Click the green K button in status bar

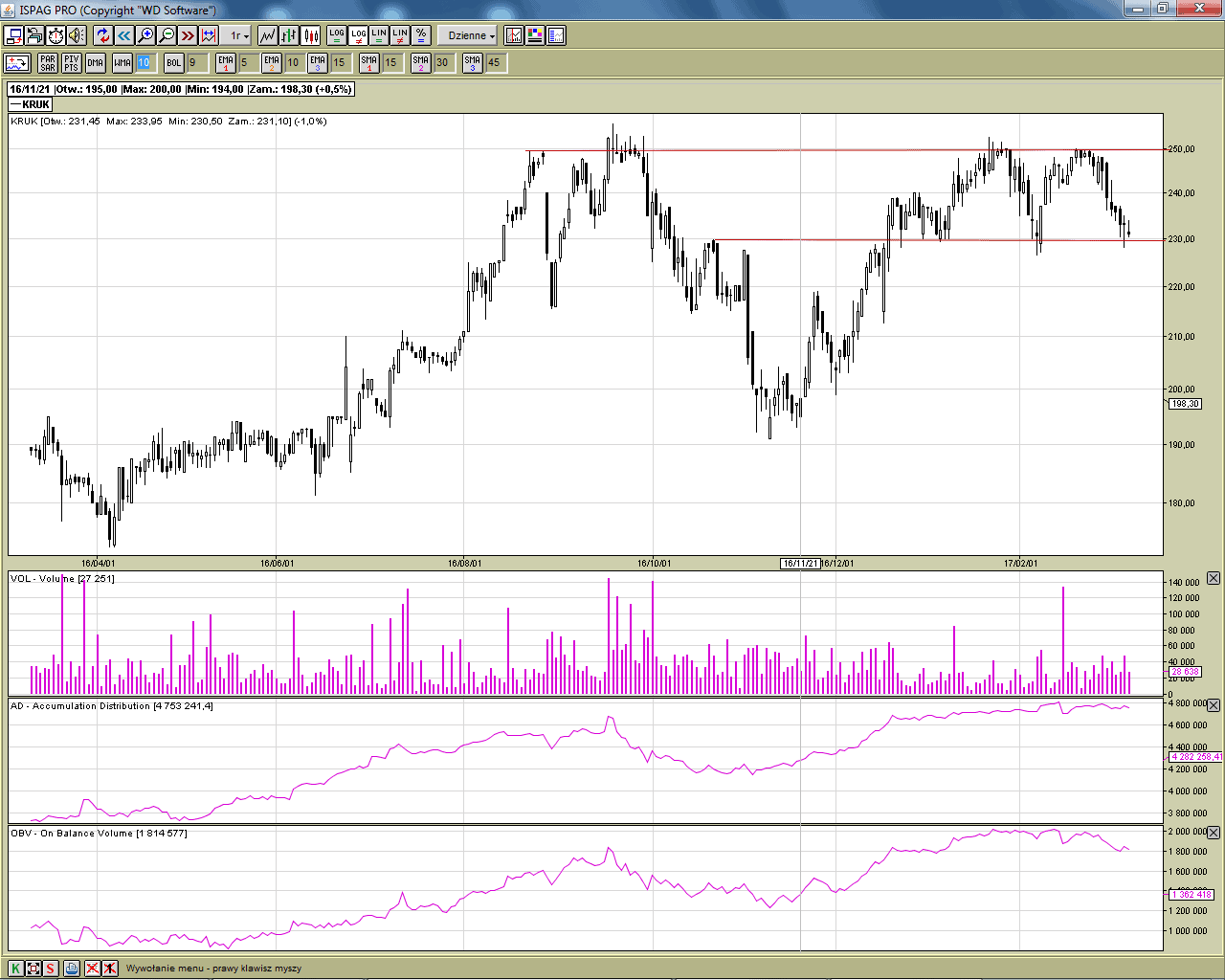click(15, 969)
